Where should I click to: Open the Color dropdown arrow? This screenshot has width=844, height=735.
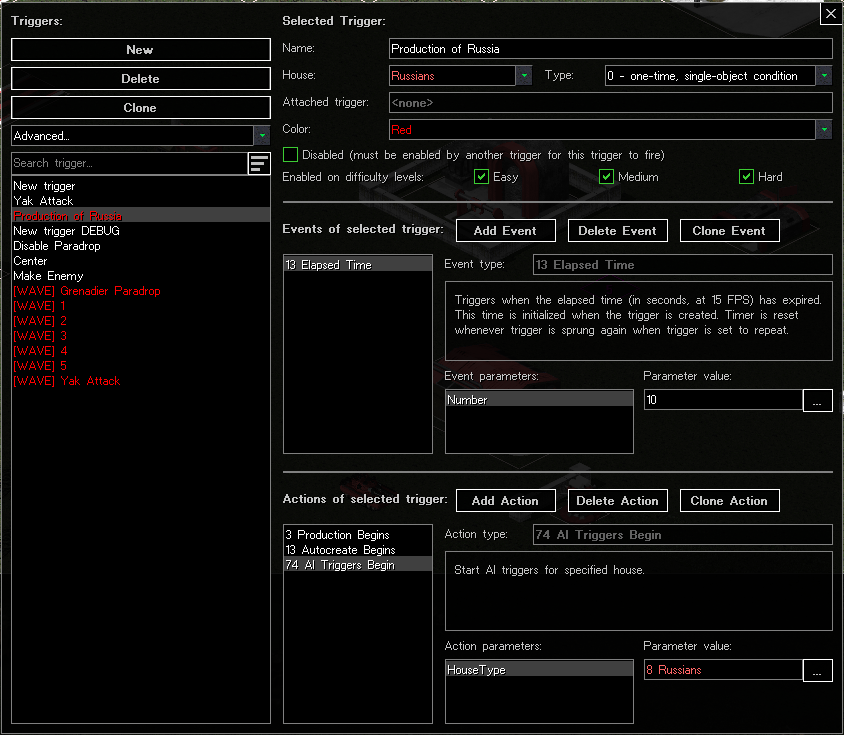pos(824,130)
